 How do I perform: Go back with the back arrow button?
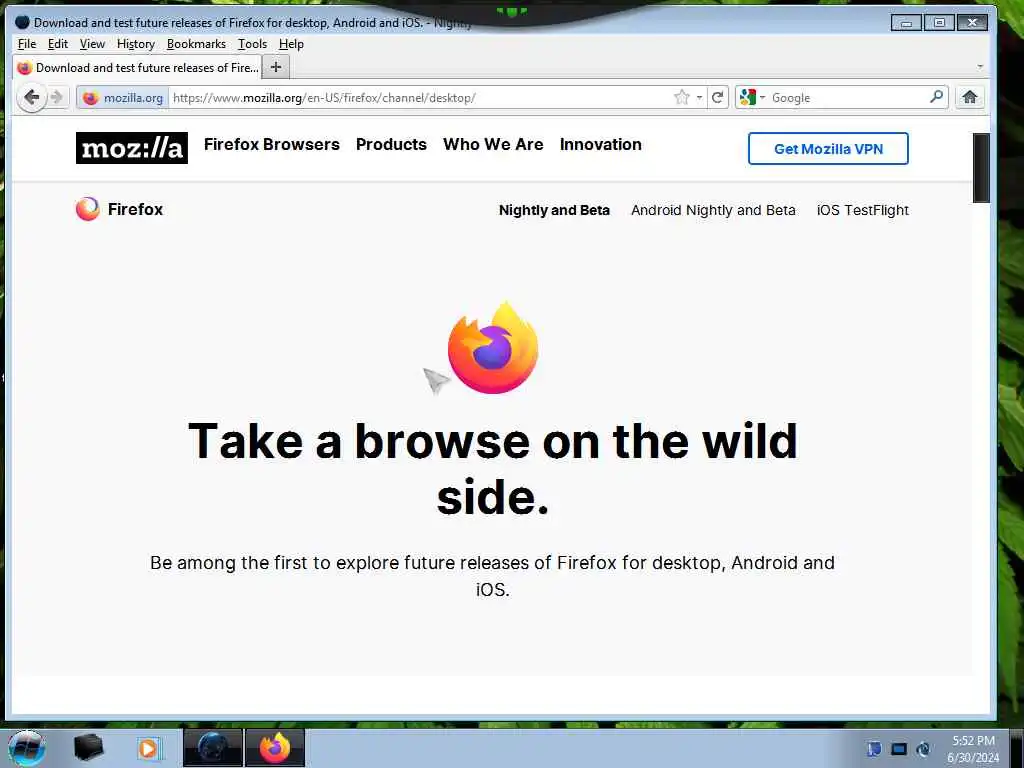pos(31,98)
